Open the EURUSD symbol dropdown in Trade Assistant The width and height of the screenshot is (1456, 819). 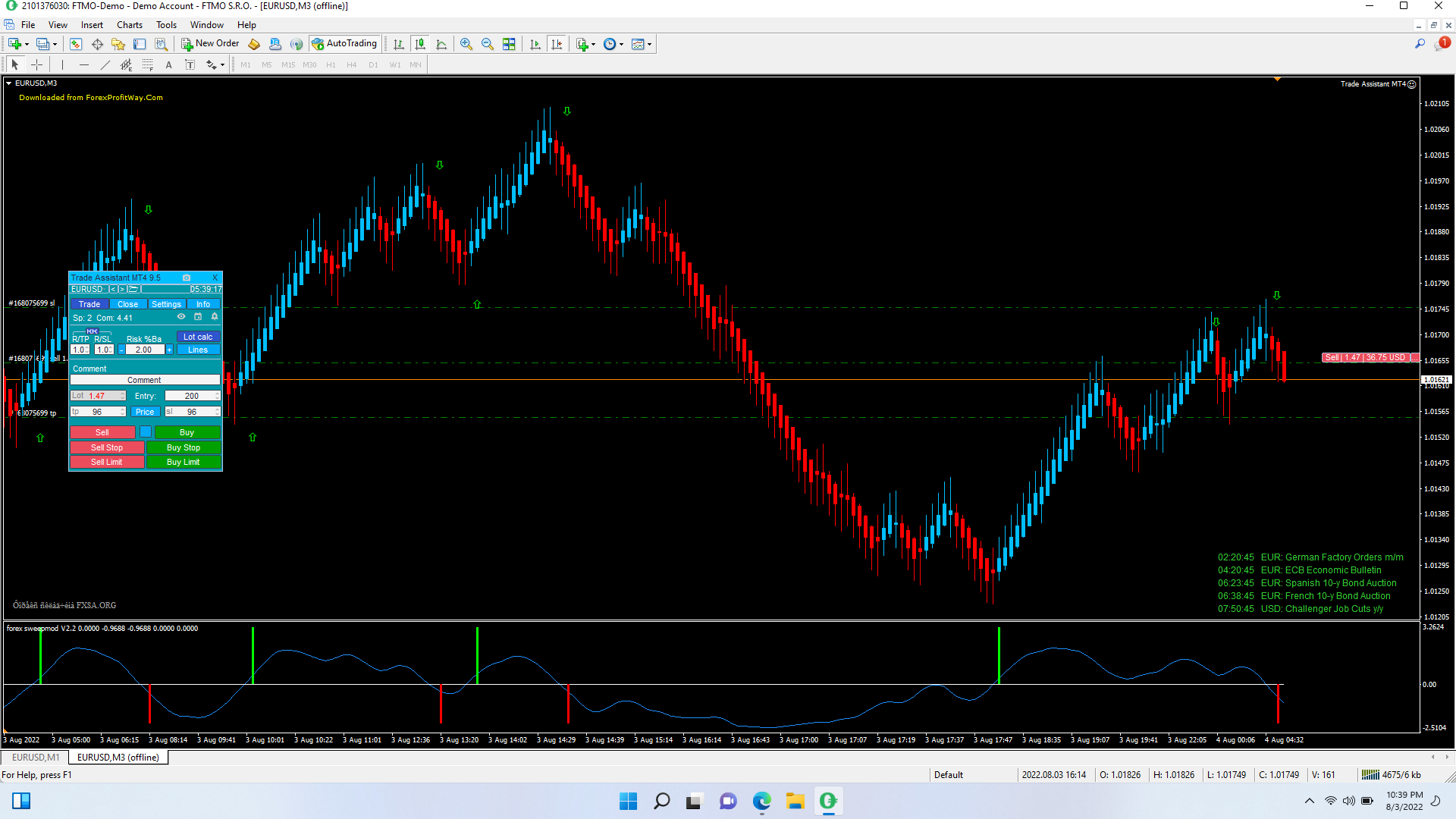(x=87, y=289)
